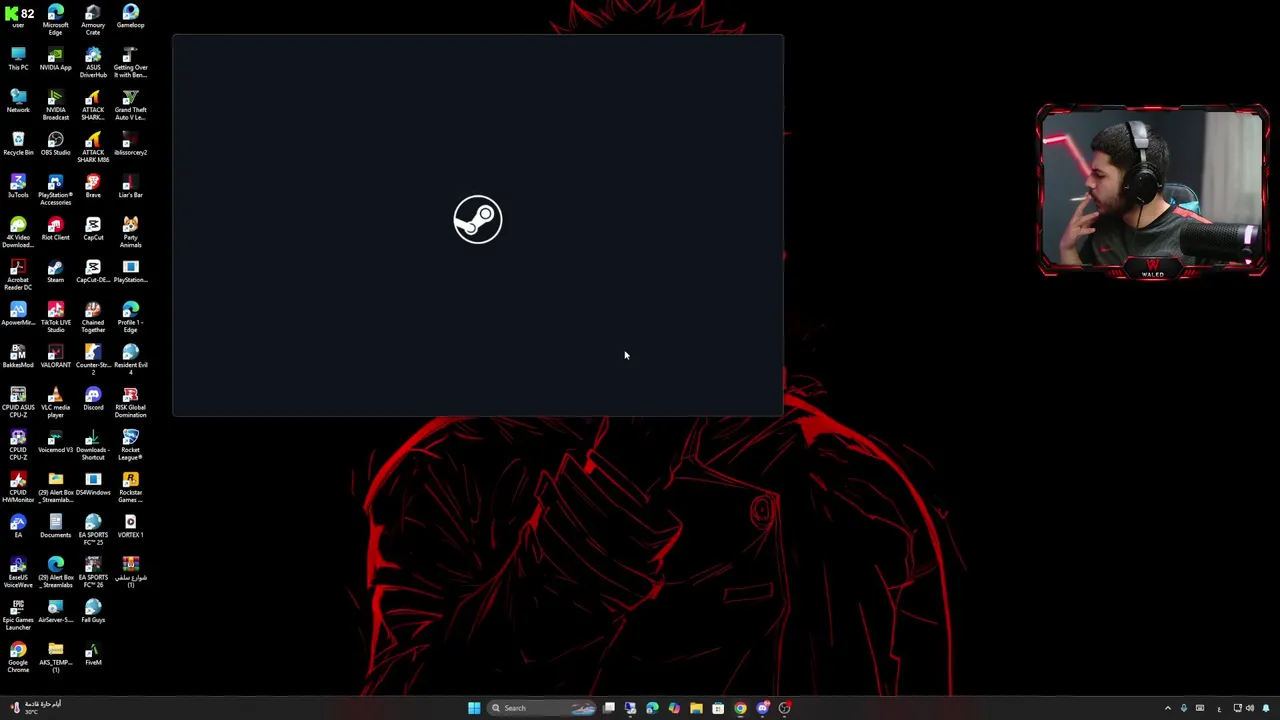Open the notification bell in system tray
Viewport: 1280px width, 720px height.
[1266, 708]
